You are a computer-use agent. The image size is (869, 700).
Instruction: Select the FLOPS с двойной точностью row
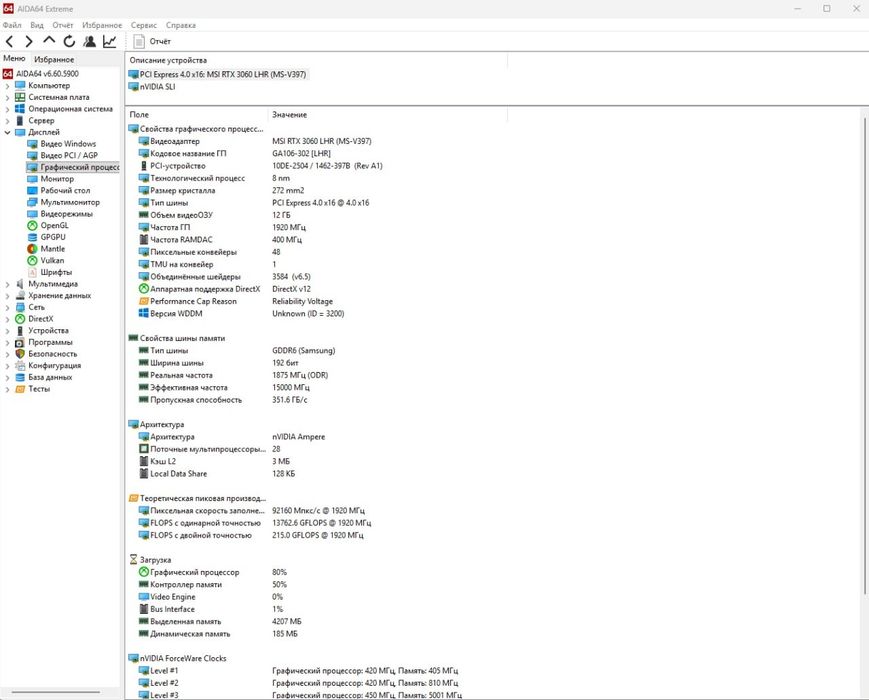click(x=251, y=535)
